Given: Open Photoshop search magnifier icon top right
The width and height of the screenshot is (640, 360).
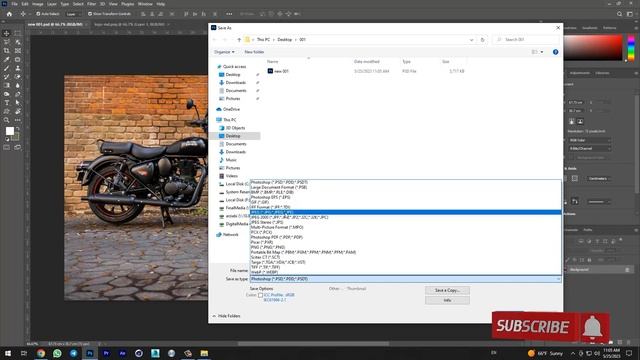Looking at the screenshot, I should [x=620, y=14].
